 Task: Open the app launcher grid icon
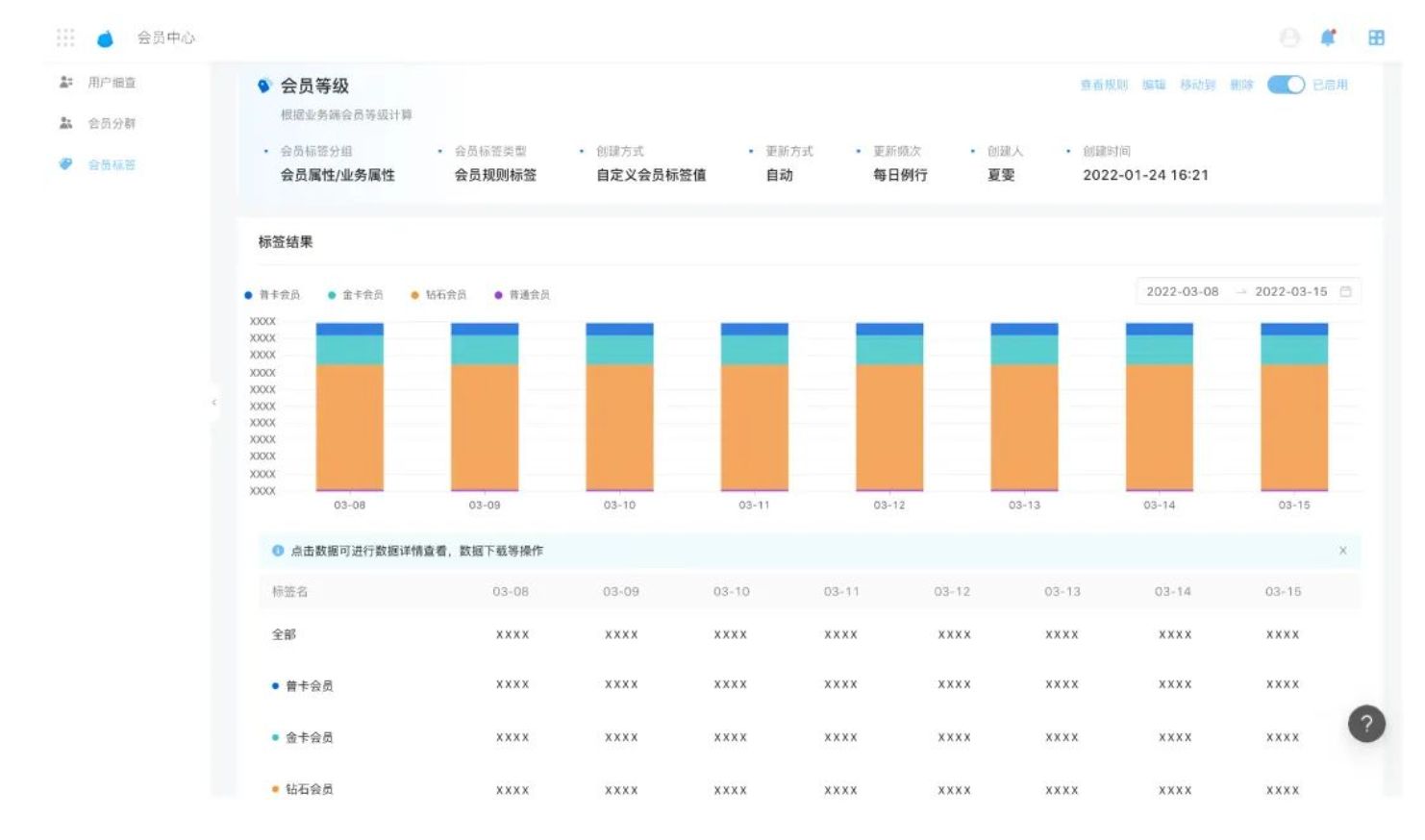point(65,37)
